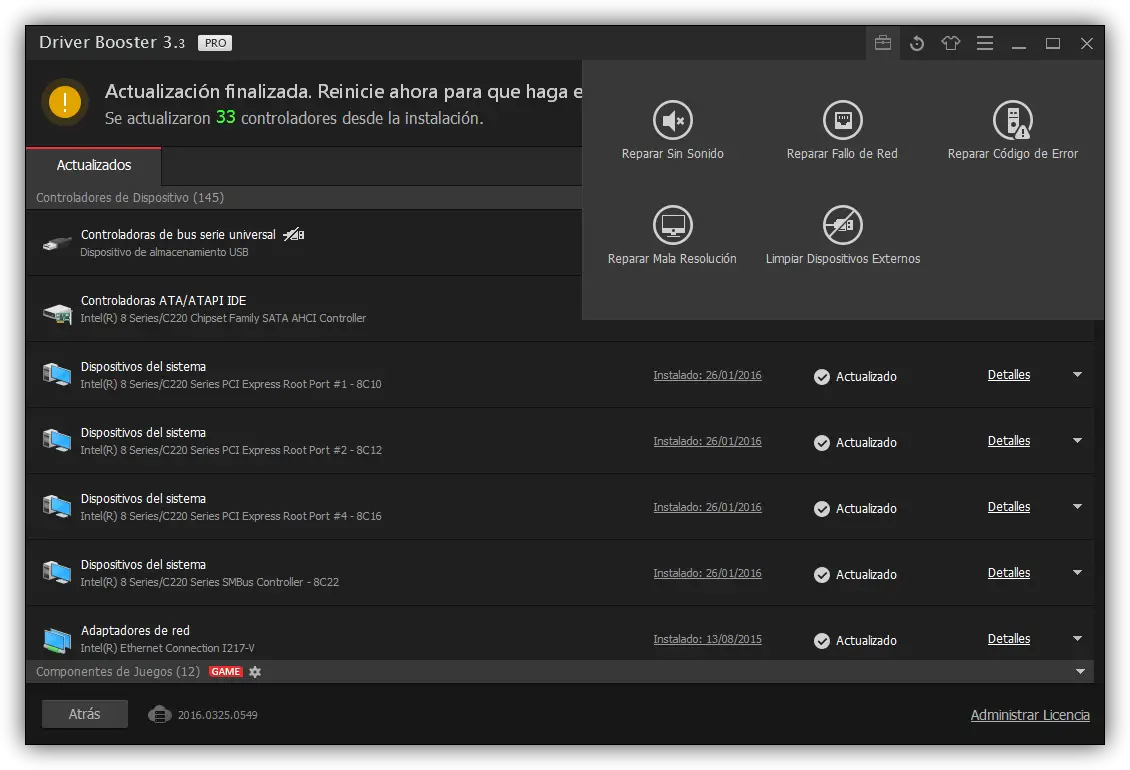Expand the dropdown arrow for SMBus Controller row

1077,572
